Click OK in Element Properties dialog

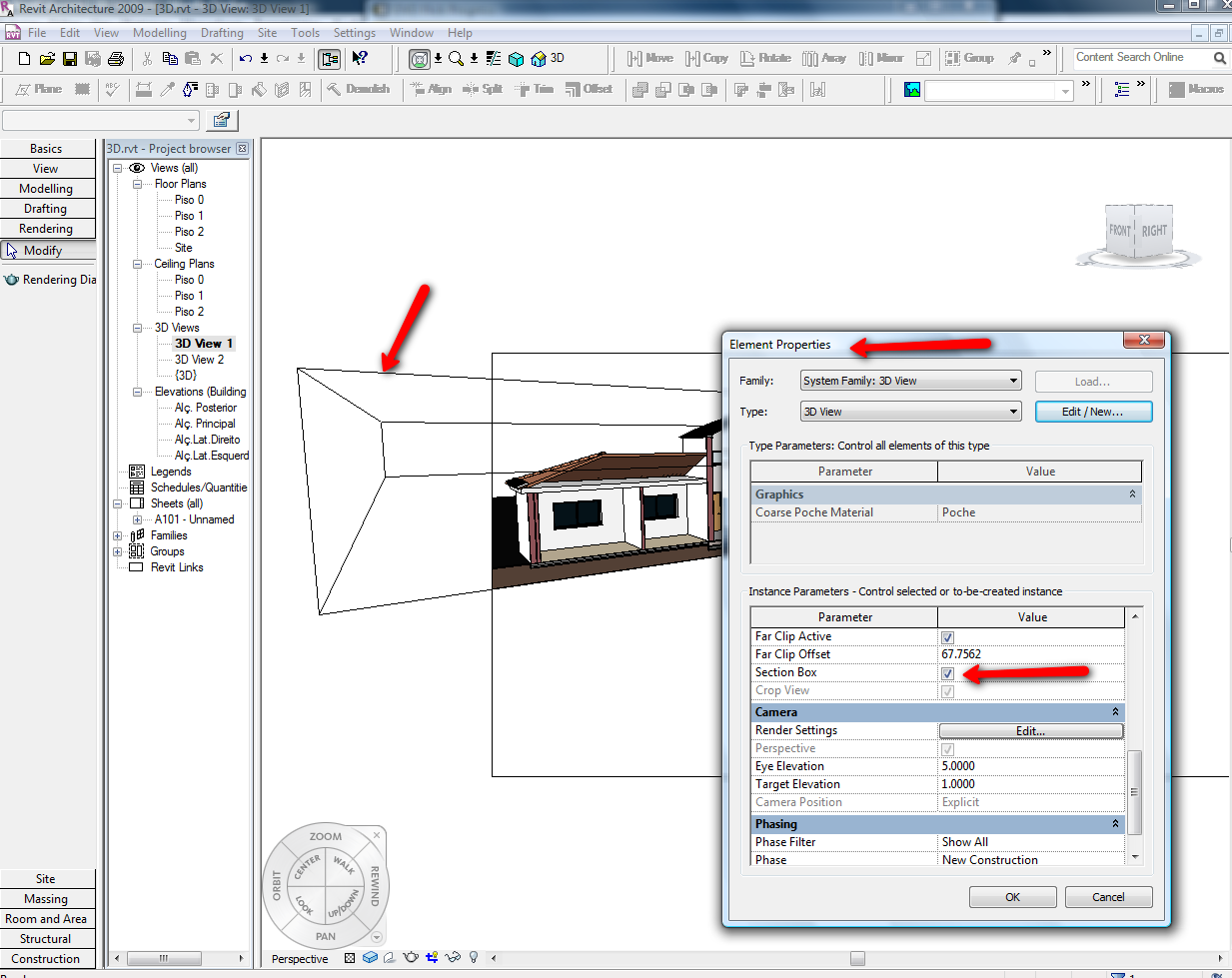(1012, 897)
